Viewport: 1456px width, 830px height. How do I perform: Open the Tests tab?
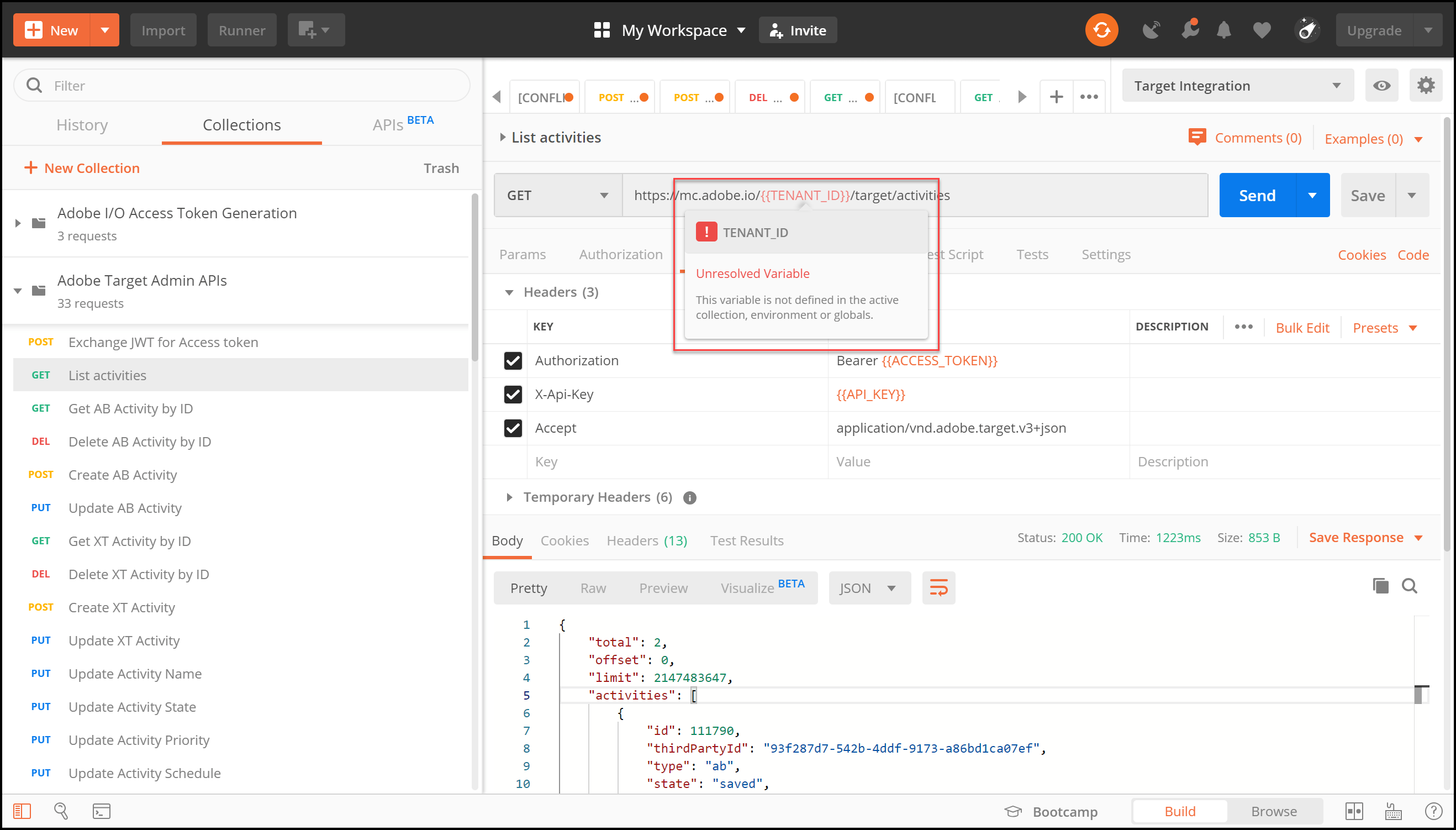[1032, 254]
